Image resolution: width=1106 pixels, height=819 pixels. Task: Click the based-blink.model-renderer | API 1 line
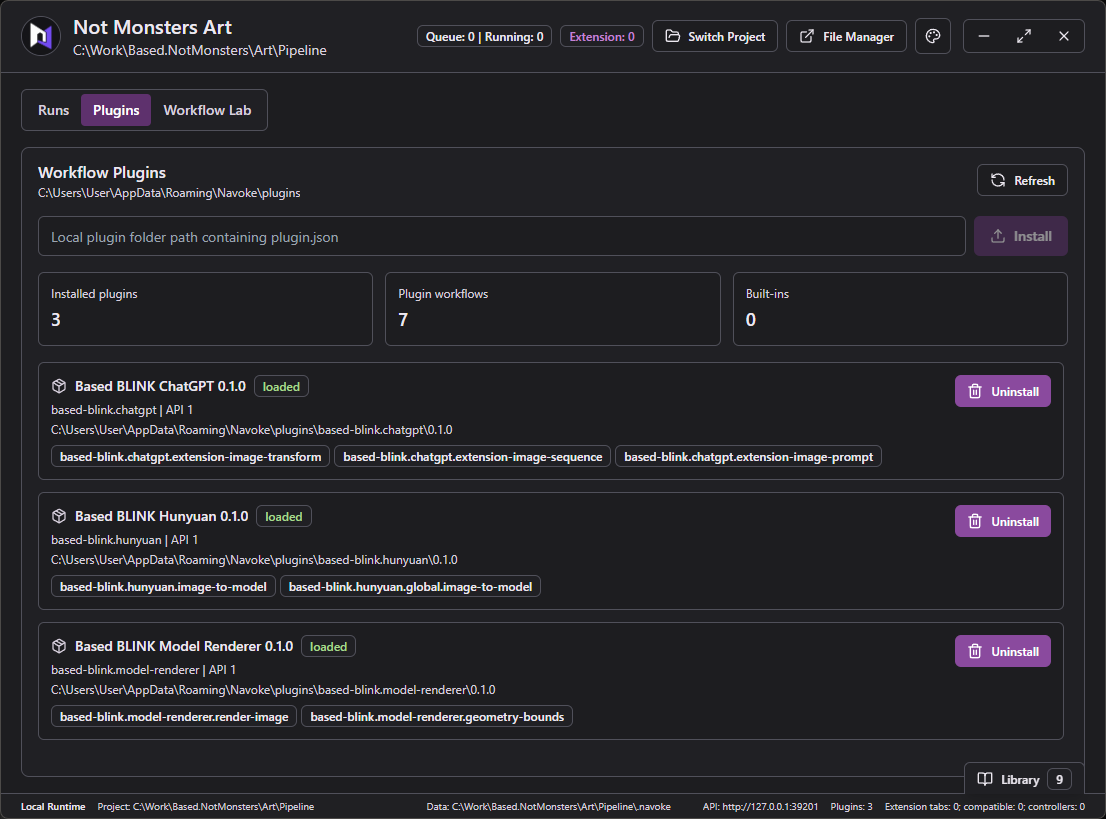pos(143,669)
